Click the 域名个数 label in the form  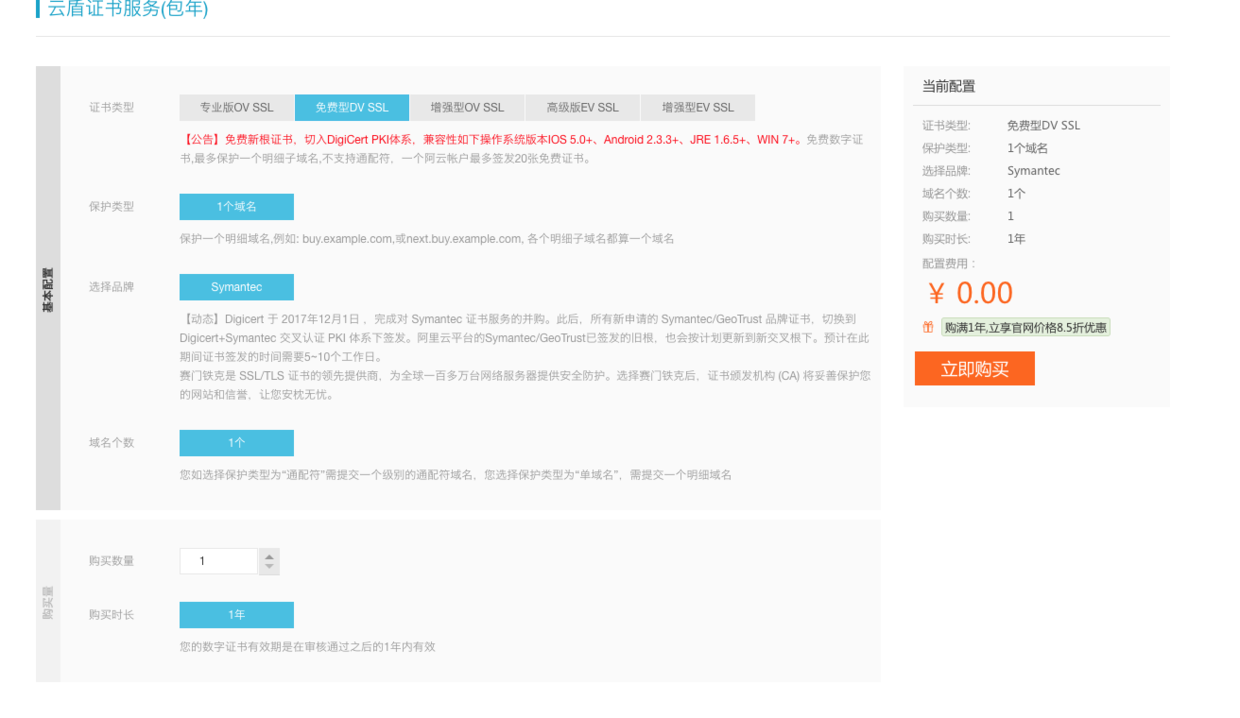point(111,443)
